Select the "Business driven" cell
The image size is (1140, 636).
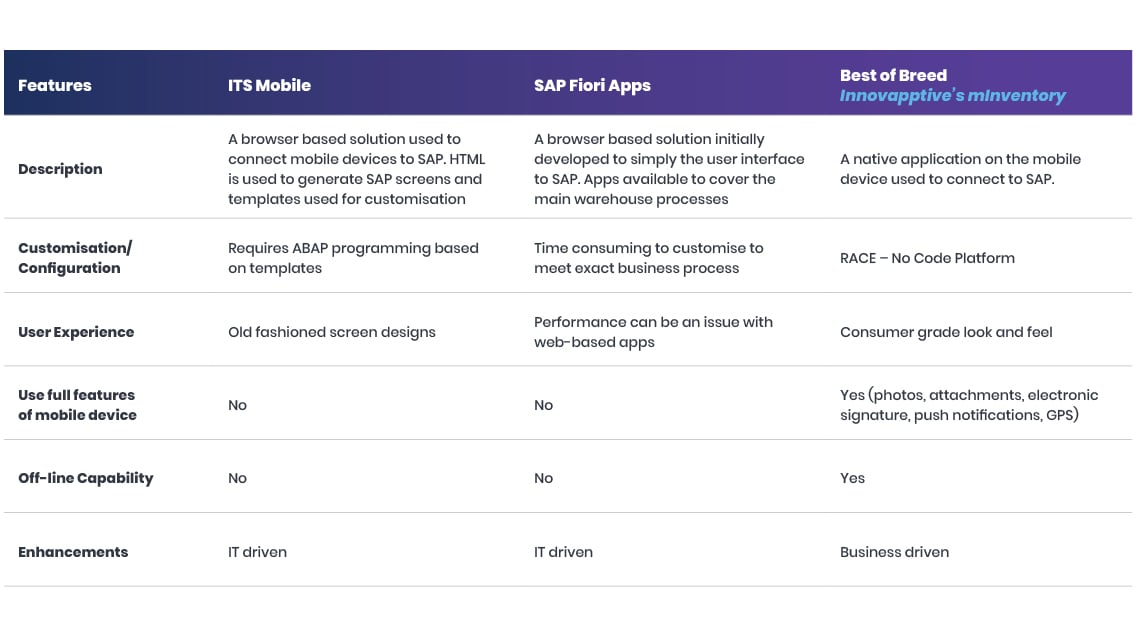click(x=894, y=552)
